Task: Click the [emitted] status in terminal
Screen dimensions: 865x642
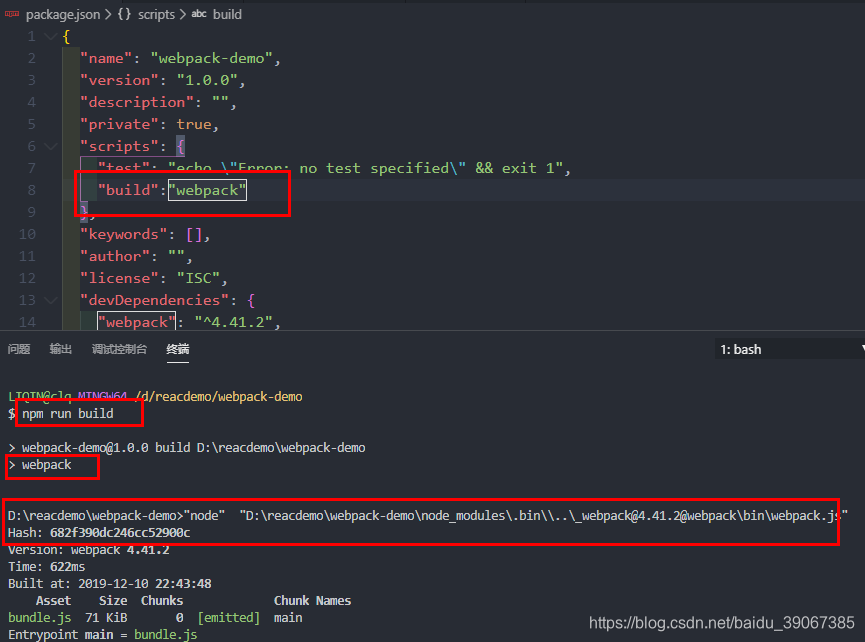Action: (x=228, y=618)
